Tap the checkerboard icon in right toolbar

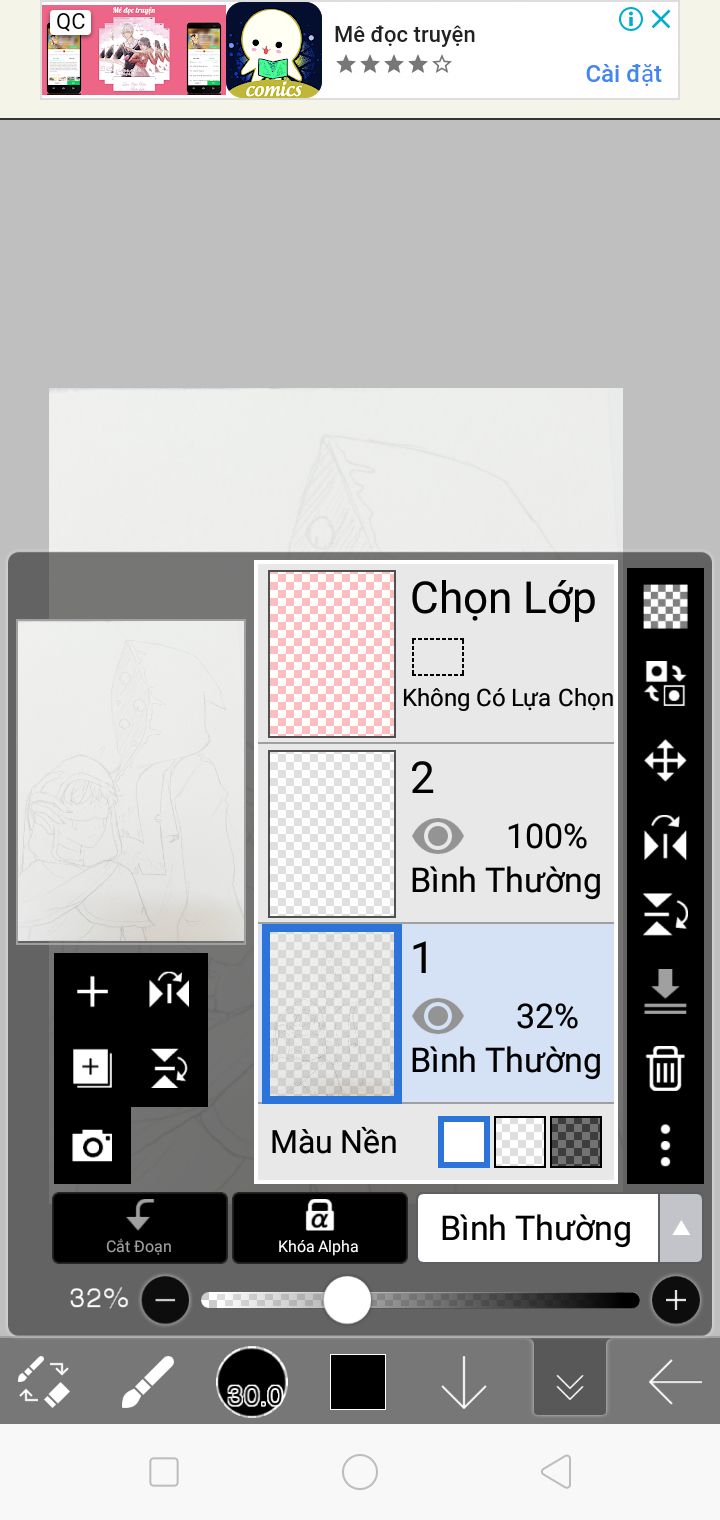coord(665,606)
